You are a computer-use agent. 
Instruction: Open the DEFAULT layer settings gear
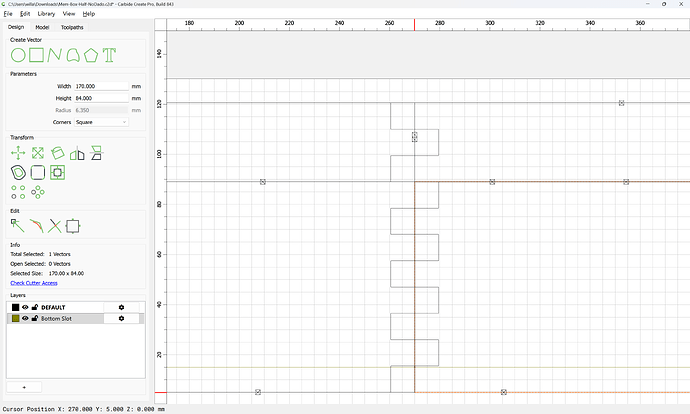[121, 307]
